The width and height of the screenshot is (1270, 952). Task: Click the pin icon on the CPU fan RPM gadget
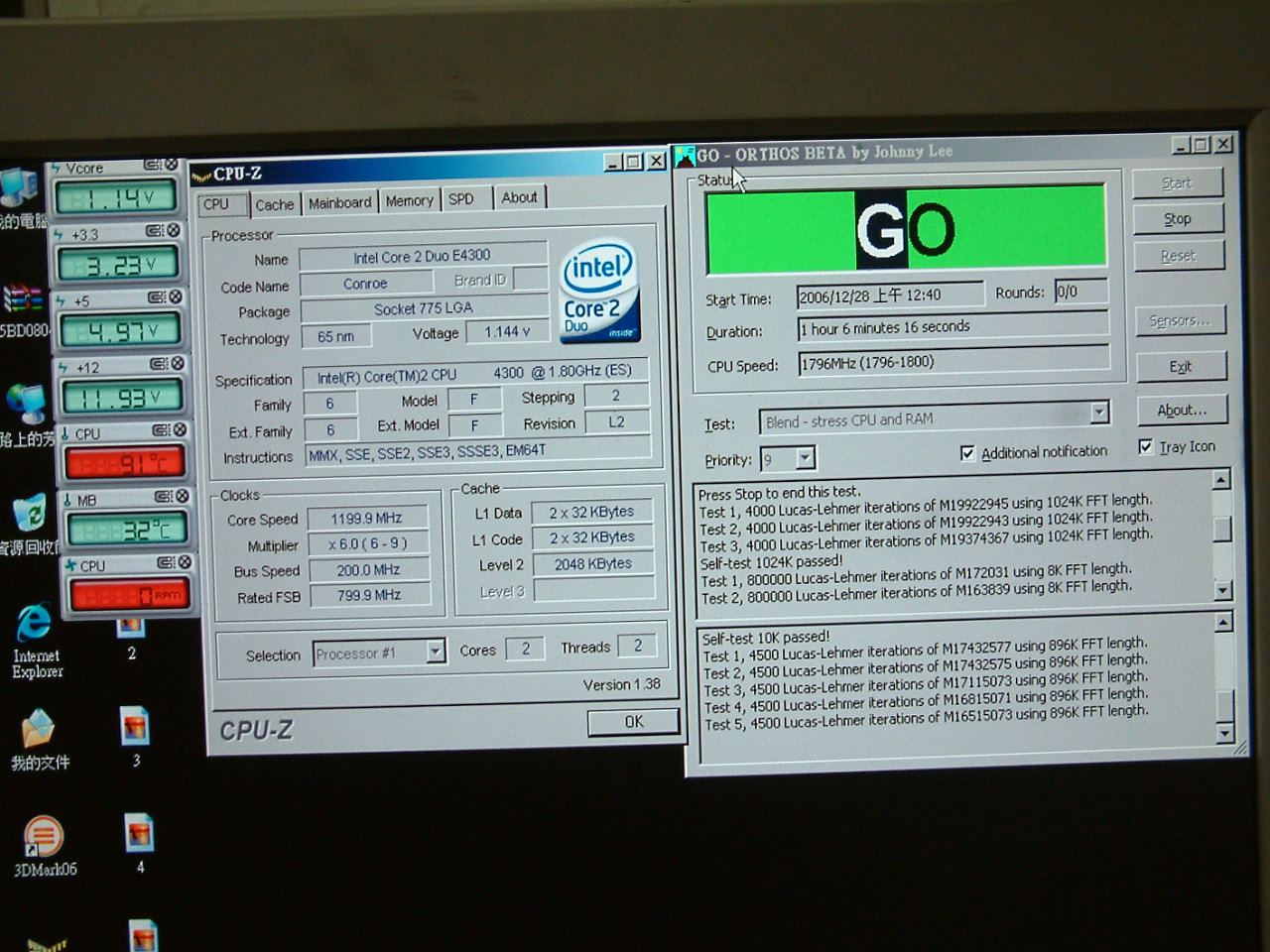point(166,562)
